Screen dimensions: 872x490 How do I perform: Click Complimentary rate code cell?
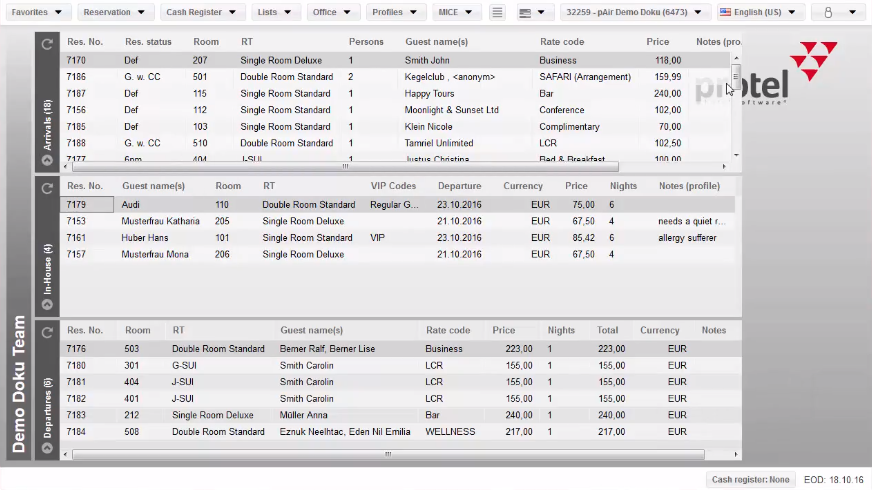569,126
